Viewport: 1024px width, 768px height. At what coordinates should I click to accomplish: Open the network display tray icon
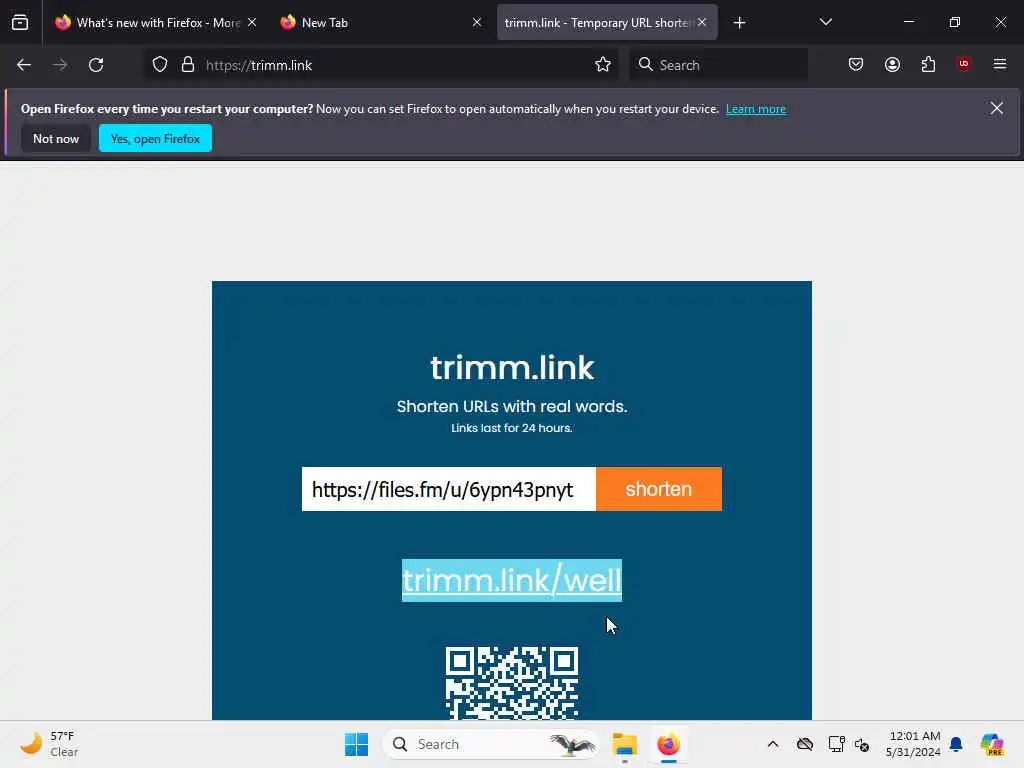coord(836,744)
